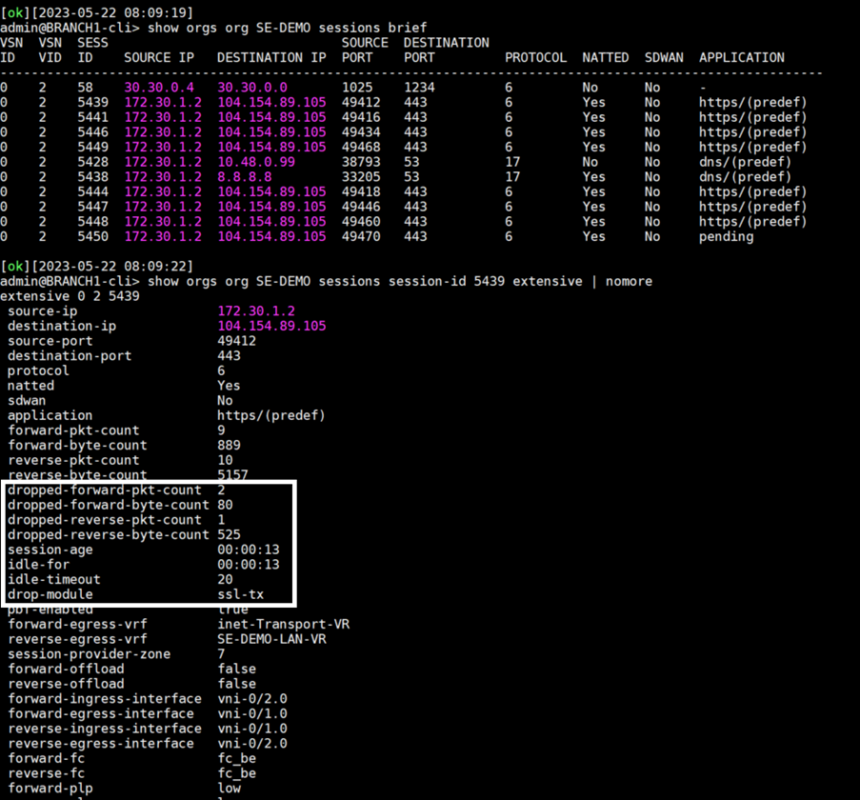The height and width of the screenshot is (800, 860).
Task: Click idle-timeout value 20
Action: (225, 579)
